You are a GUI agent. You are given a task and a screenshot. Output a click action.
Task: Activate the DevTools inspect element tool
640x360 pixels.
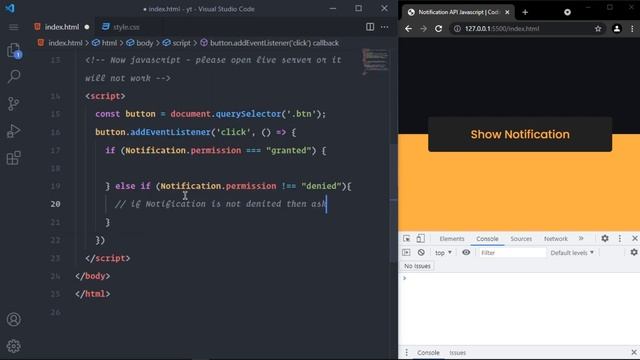pos(407,238)
